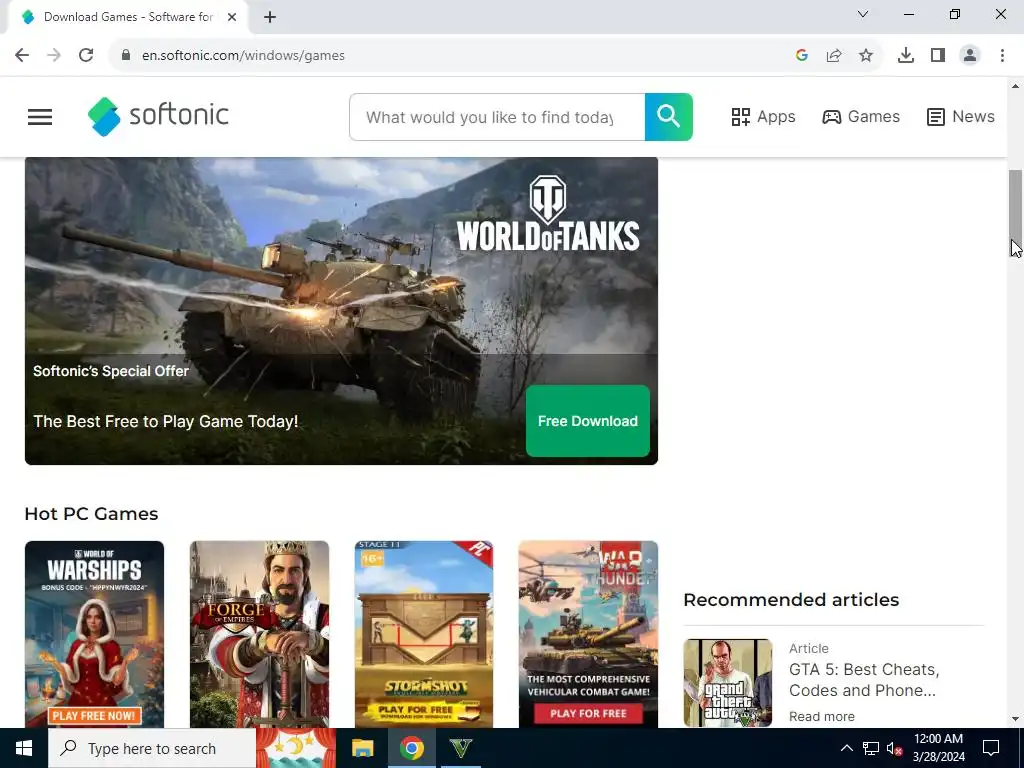Screen dimensions: 1024x768
Task: Open GTA 5: Best Cheats article title
Action: pyautogui.click(x=864, y=680)
